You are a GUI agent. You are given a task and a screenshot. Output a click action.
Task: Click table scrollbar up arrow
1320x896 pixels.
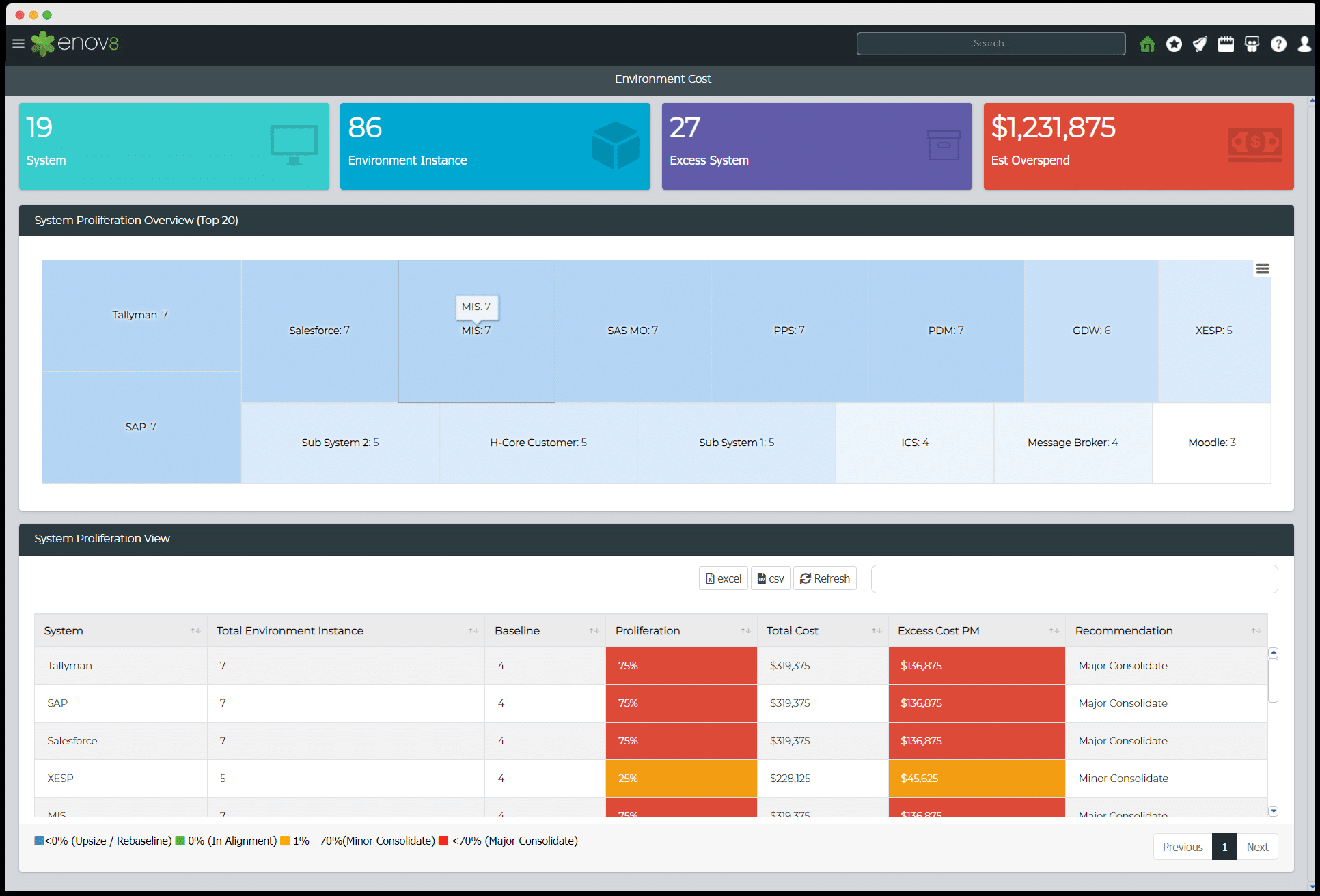[x=1273, y=653]
